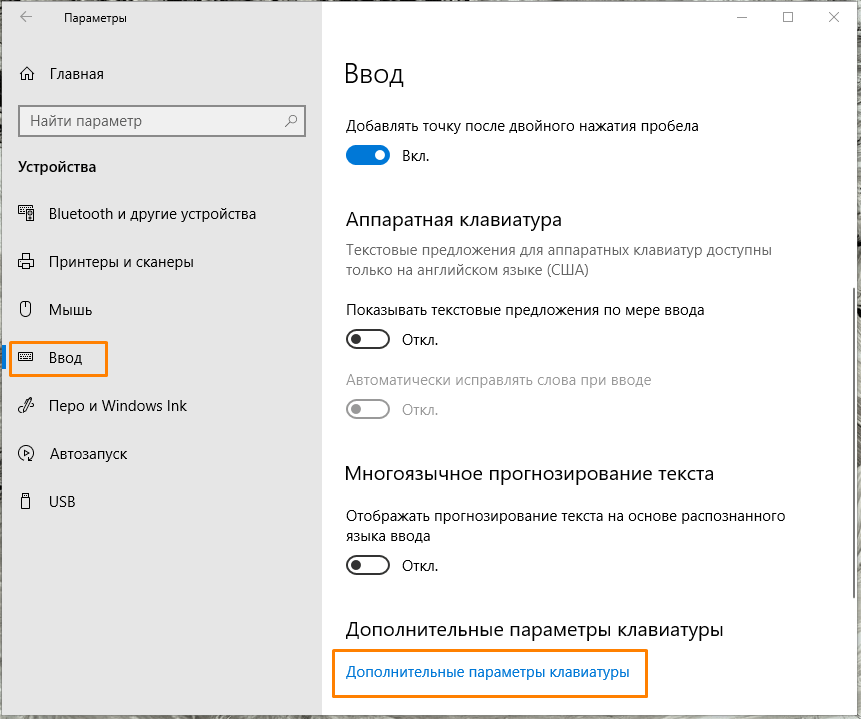
Task: Click the USB drive icon
Action: (27, 502)
